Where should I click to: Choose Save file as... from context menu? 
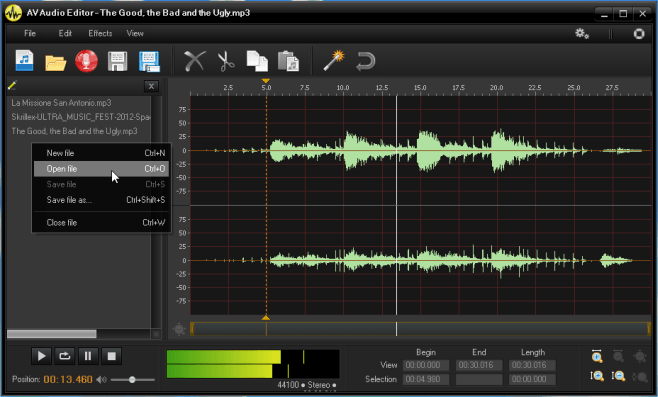tap(101, 200)
